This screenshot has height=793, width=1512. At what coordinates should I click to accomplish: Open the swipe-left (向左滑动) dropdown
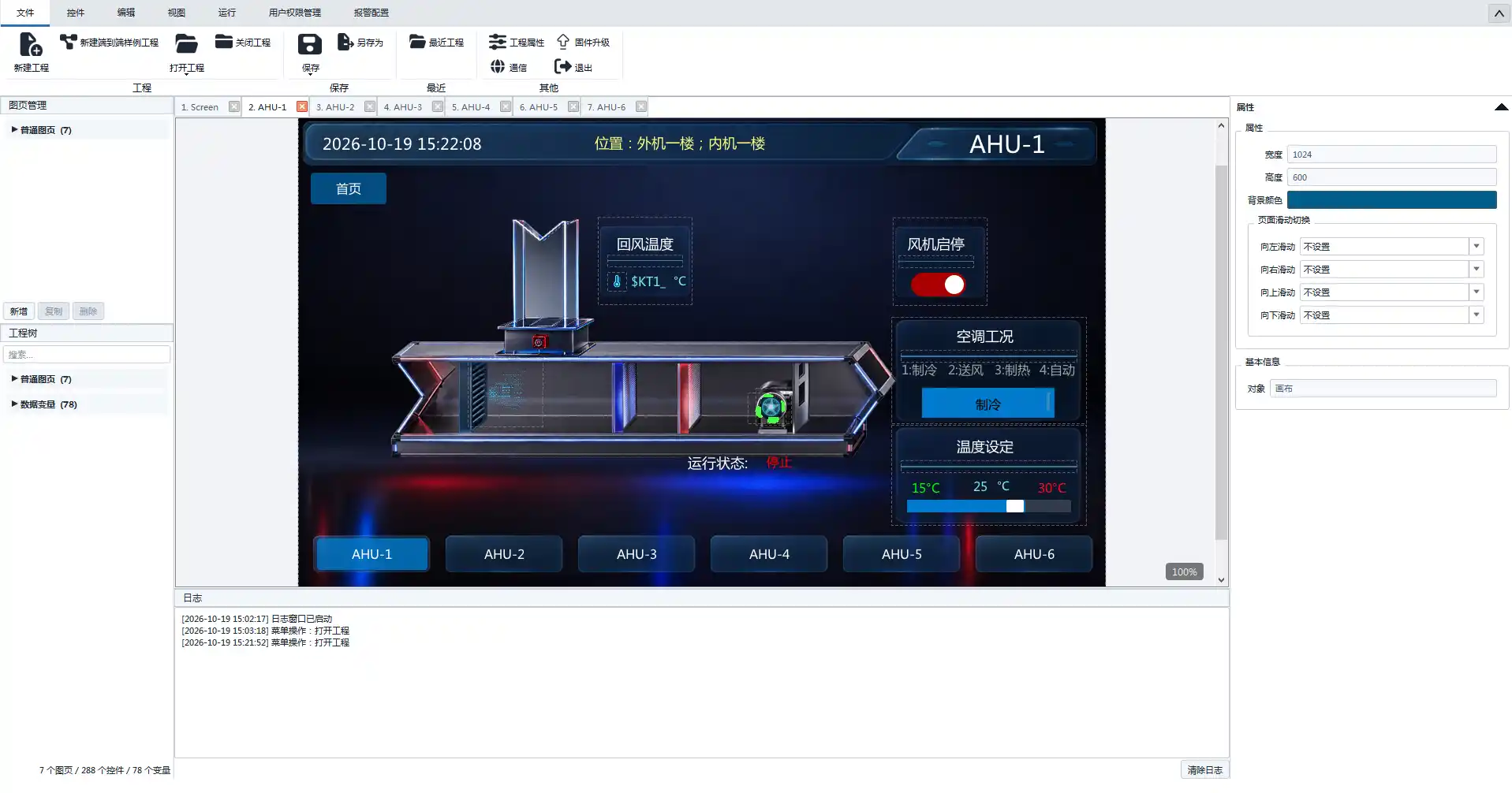[x=1477, y=247]
